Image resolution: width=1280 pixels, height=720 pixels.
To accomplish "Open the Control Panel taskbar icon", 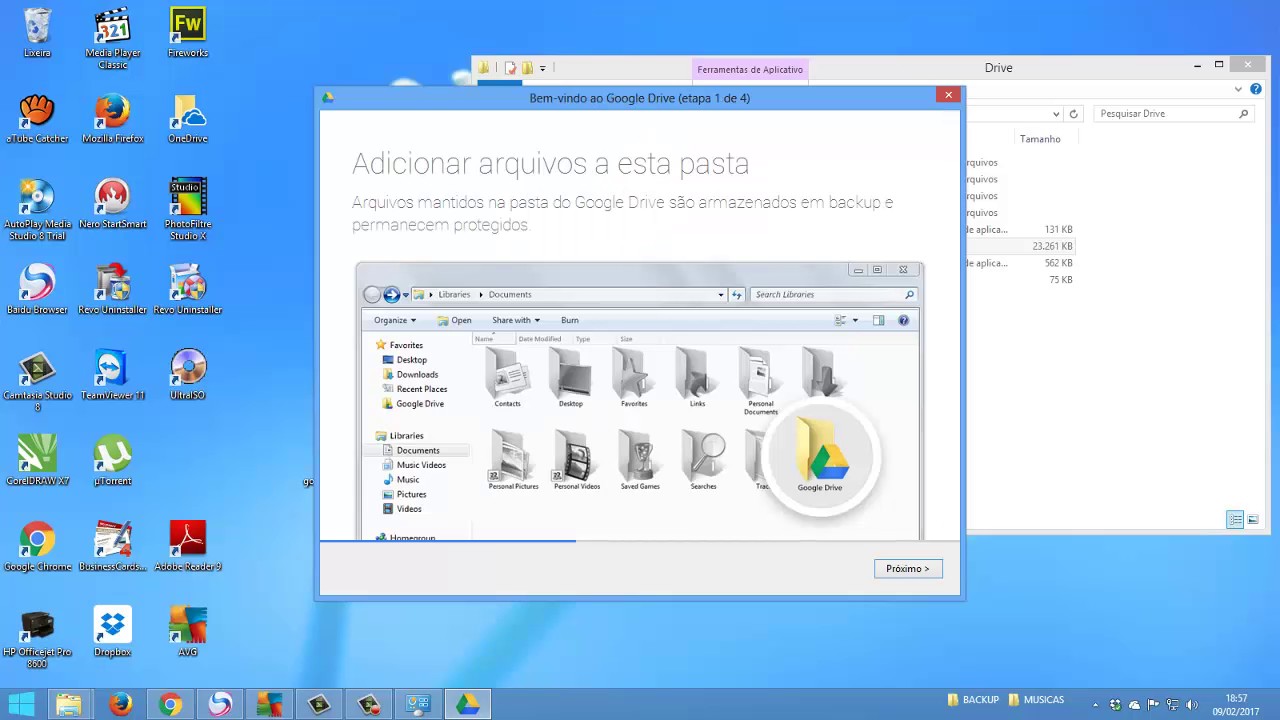I will coord(418,704).
